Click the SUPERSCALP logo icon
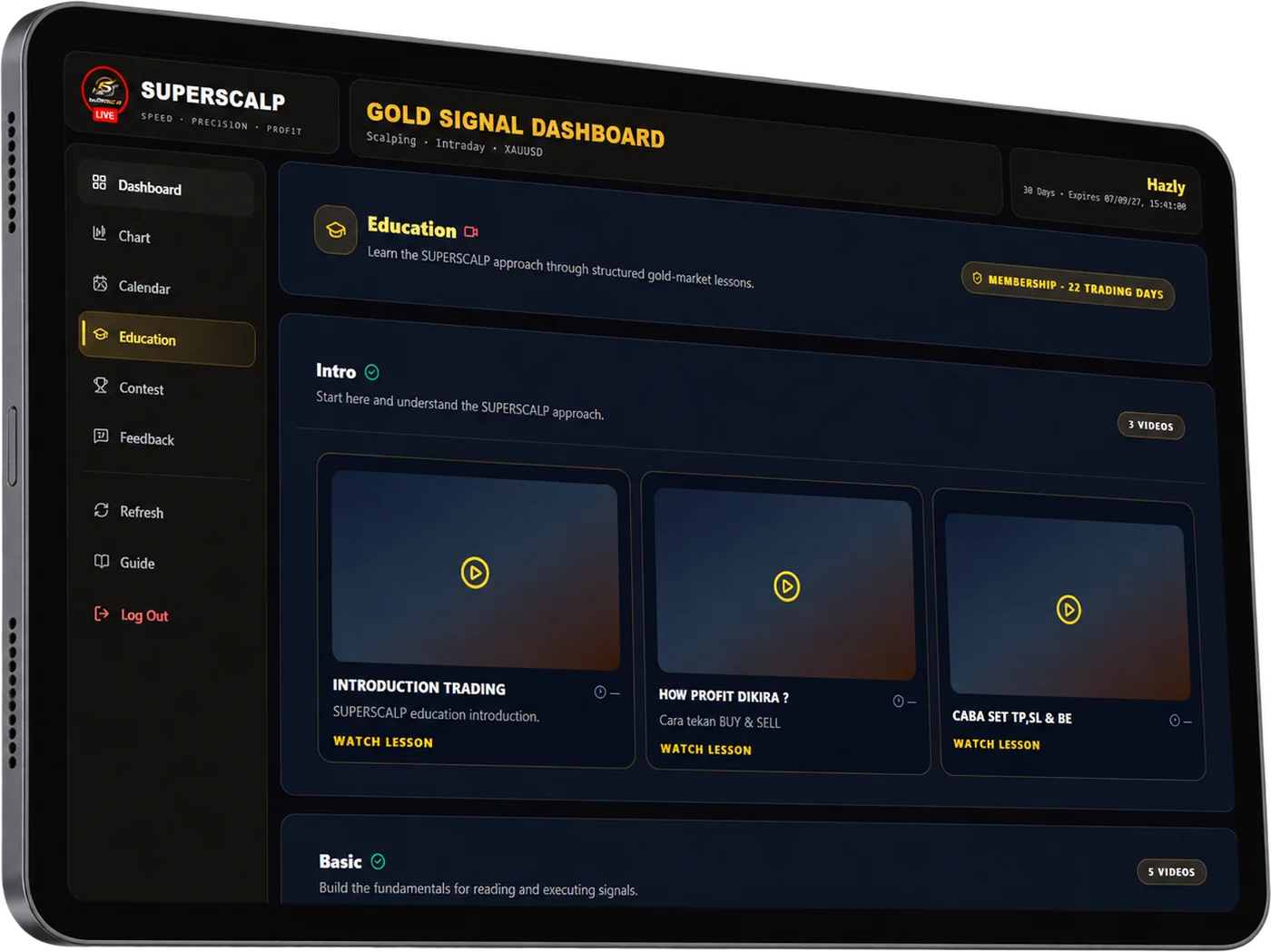 105,93
